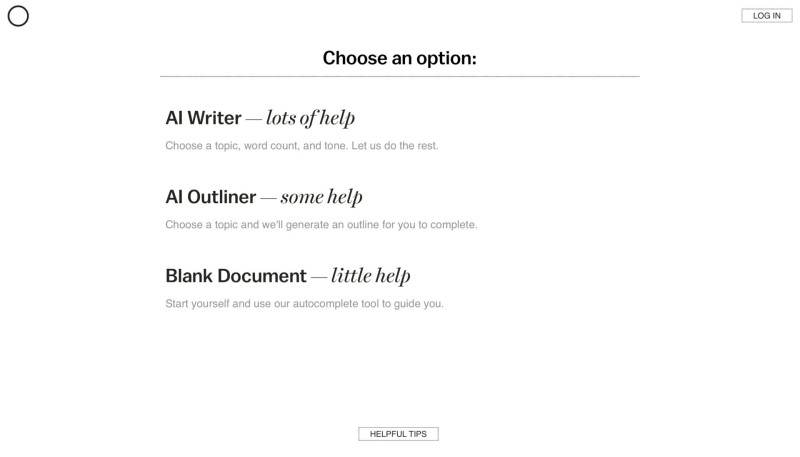This screenshot has width=800, height=457.
Task: Click the italic "little help" text
Action: click(x=371, y=276)
